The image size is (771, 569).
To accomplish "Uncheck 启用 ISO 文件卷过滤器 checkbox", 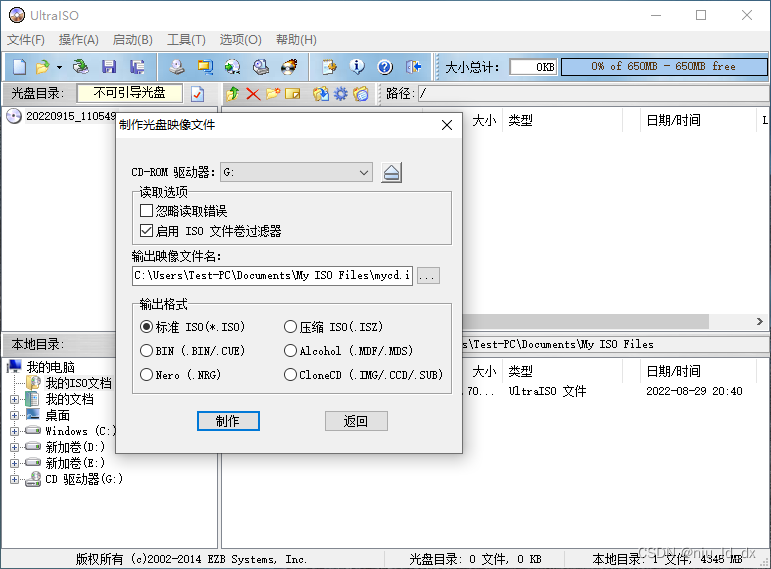I will coord(147,231).
